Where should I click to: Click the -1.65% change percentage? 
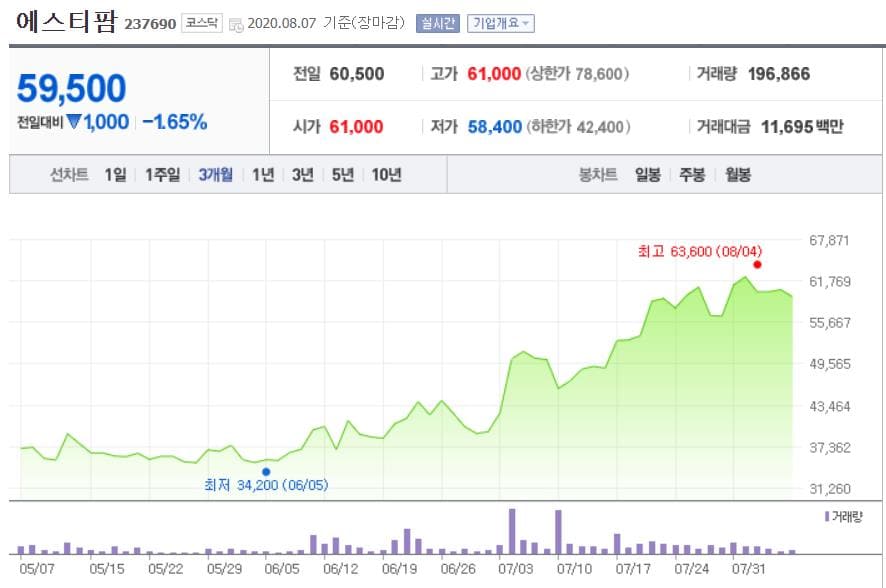pos(175,121)
